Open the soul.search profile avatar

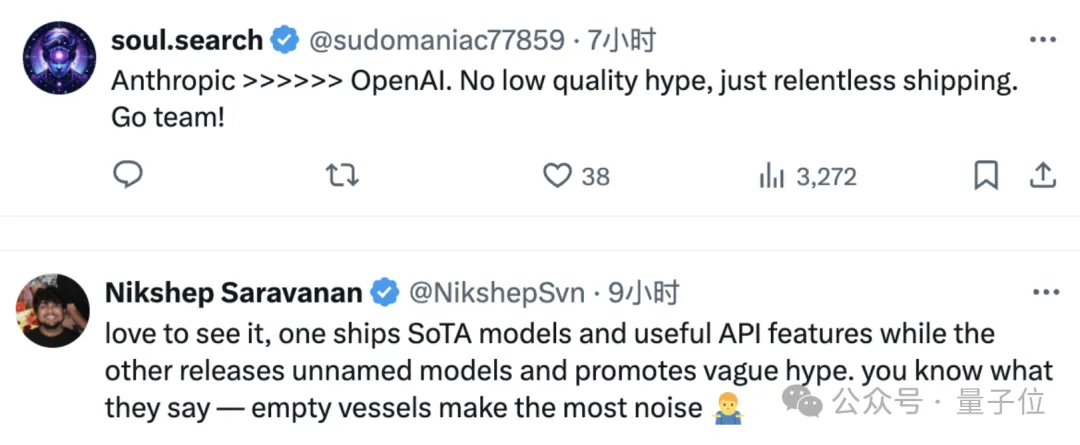pyautogui.click(x=59, y=58)
